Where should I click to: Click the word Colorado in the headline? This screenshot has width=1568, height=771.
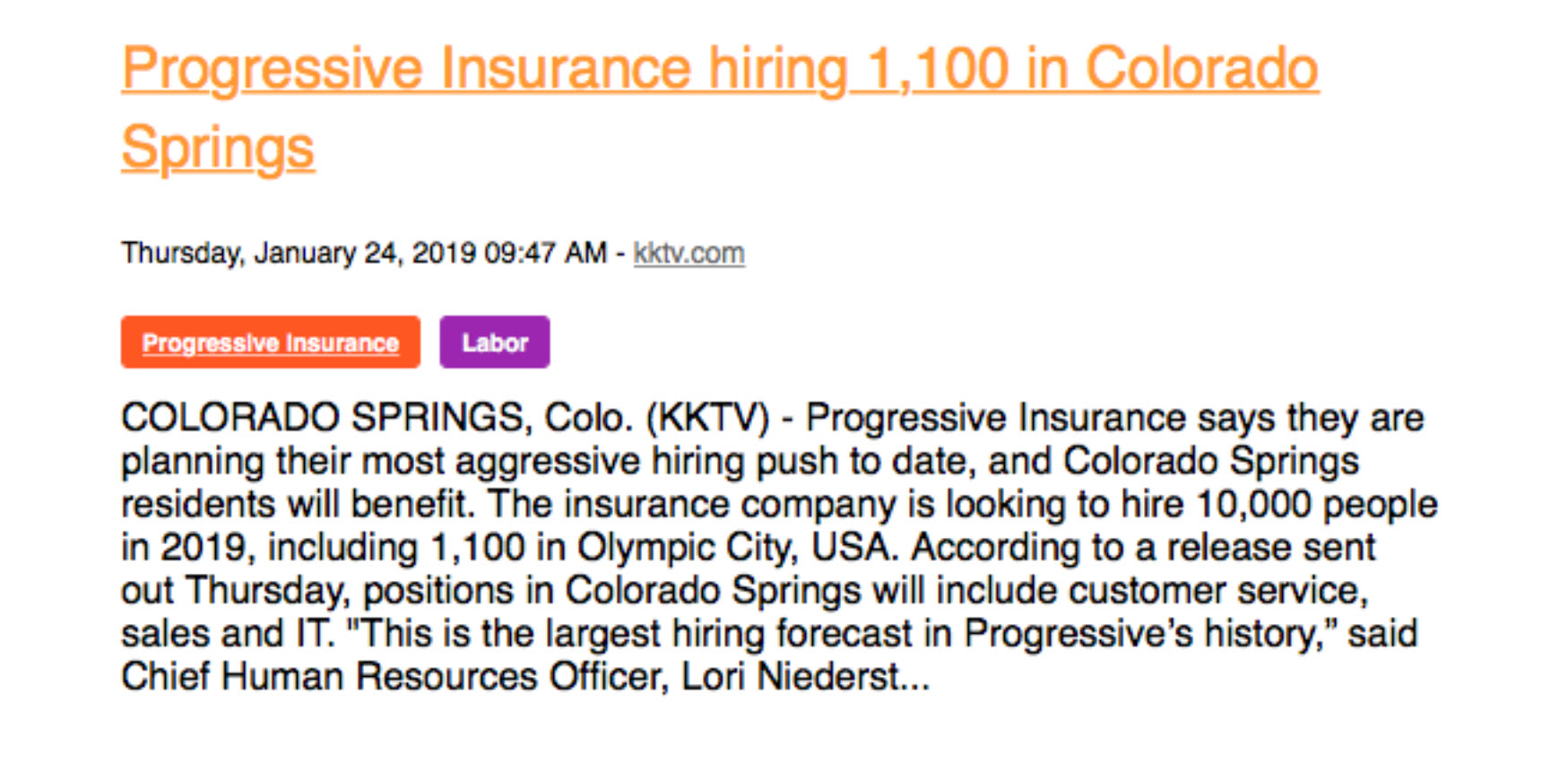pyautogui.click(x=1202, y=69)
